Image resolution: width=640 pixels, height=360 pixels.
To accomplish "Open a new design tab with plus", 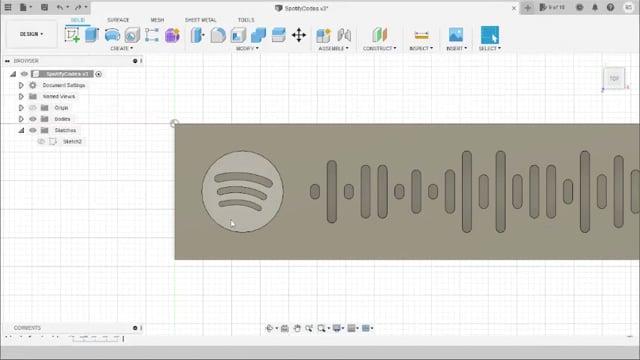I will (x=527, y=8).
